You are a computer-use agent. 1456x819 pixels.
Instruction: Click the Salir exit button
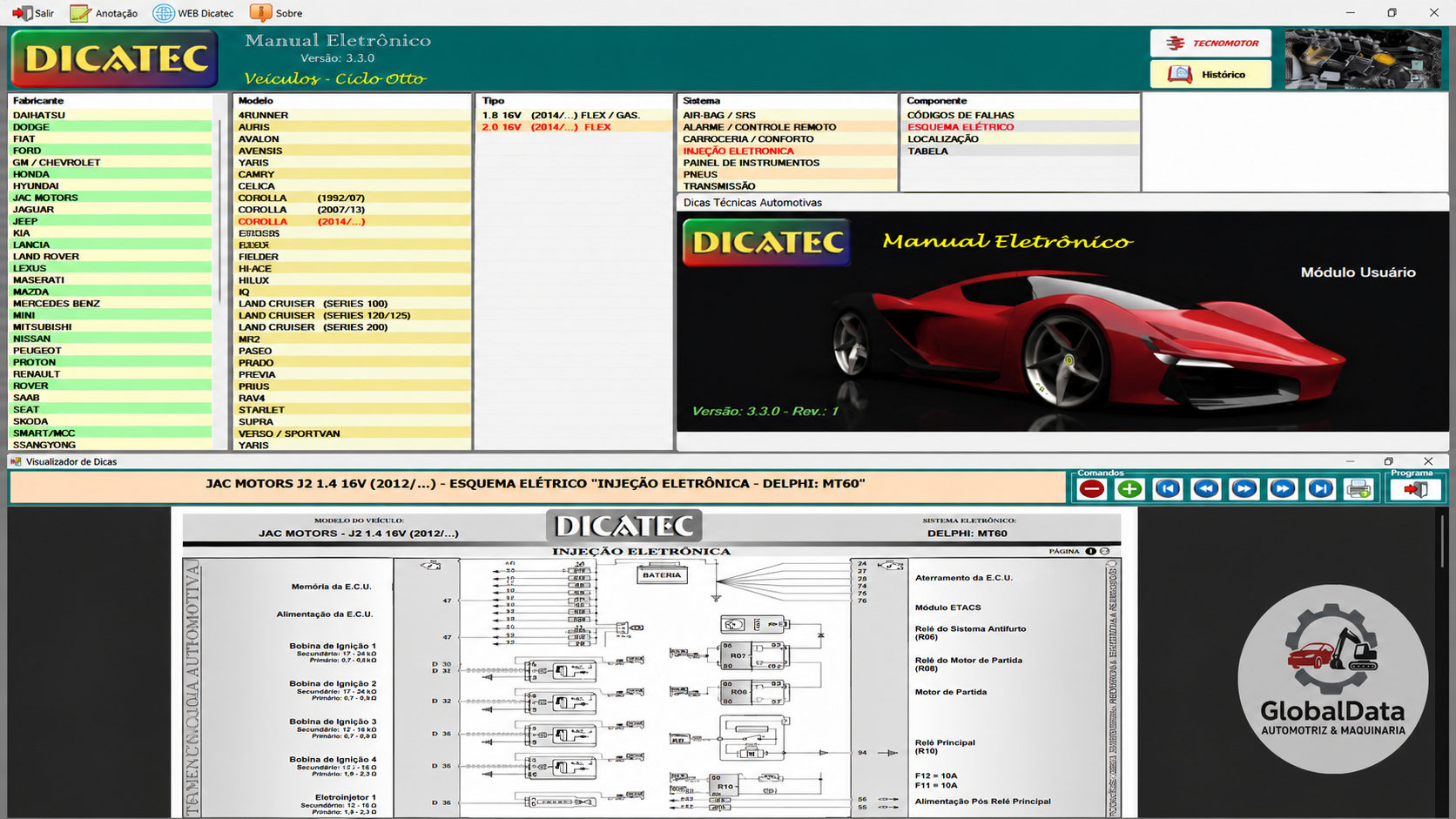[32, 13]
